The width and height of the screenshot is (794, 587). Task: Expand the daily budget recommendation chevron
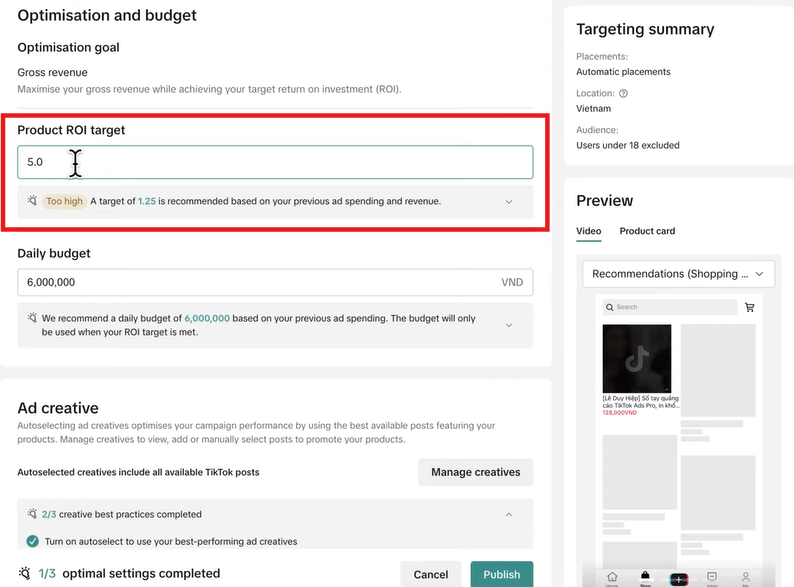[508, 325]
